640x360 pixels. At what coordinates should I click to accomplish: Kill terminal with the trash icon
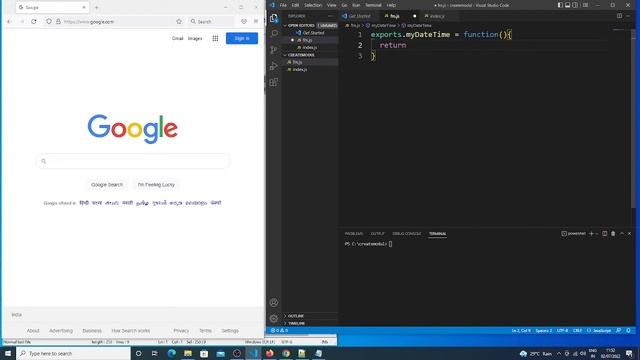pyautogui.click(x=613, y=233)
